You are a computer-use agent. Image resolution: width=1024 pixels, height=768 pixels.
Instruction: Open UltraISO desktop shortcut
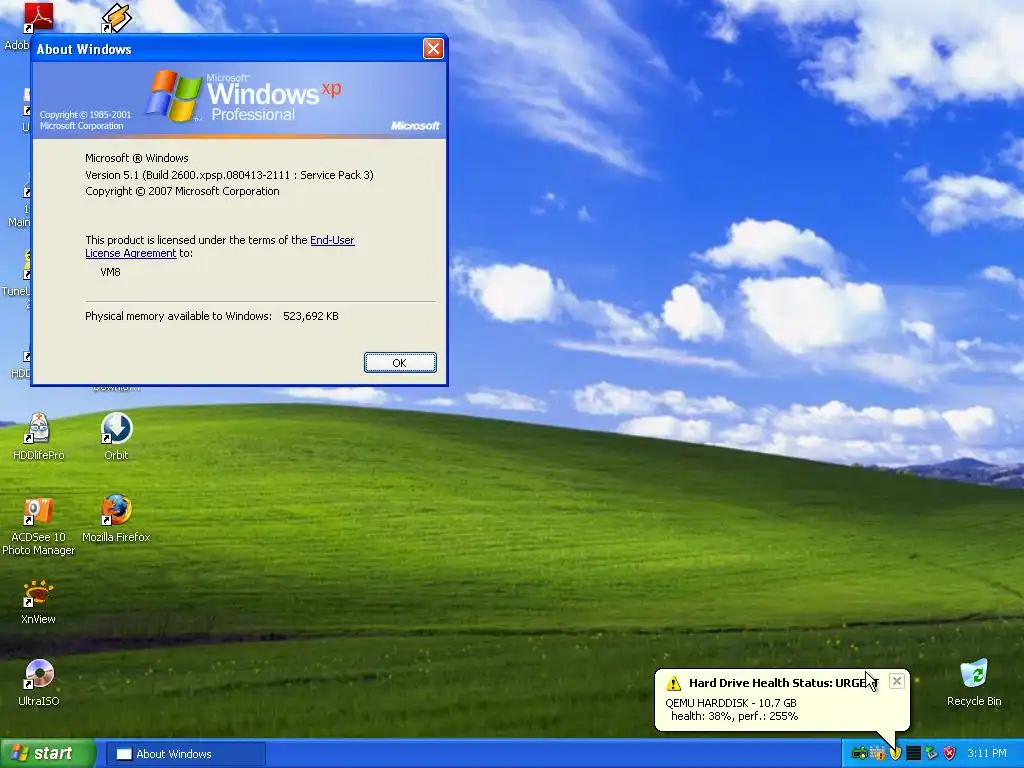pos(39,683)
